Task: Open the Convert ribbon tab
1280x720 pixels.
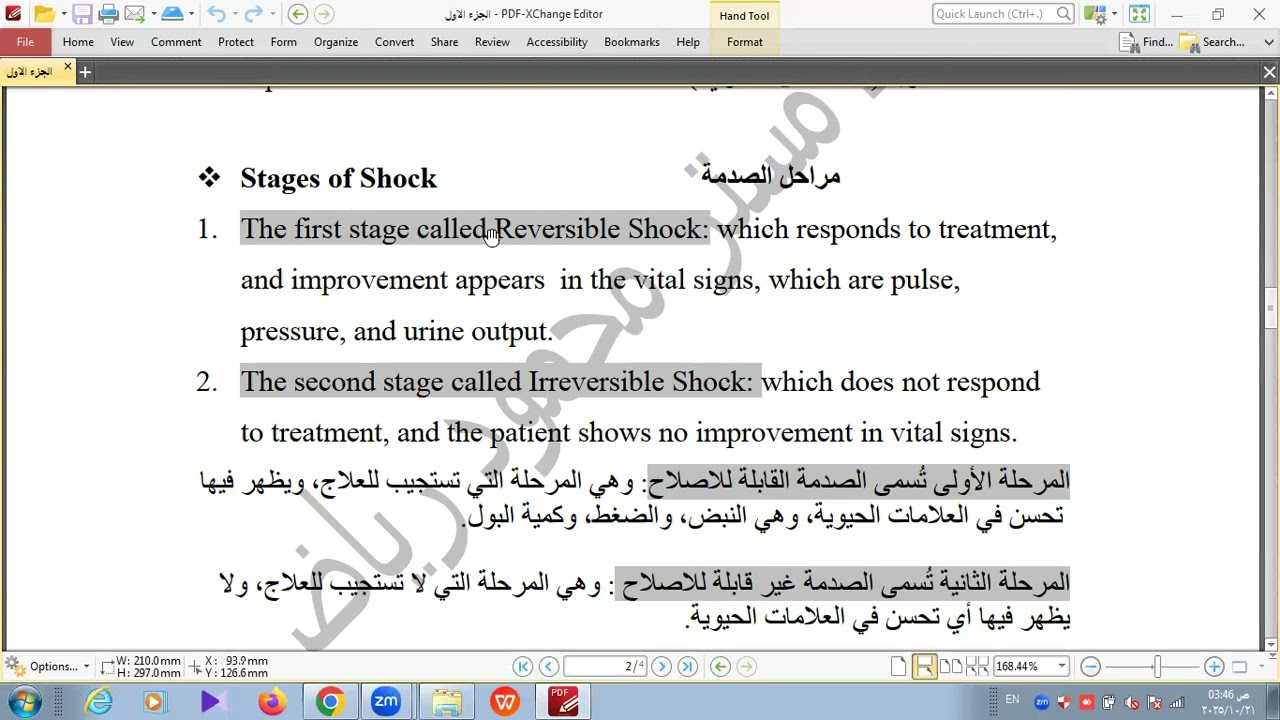Action: pyautogui.click(x=394, y=42)
